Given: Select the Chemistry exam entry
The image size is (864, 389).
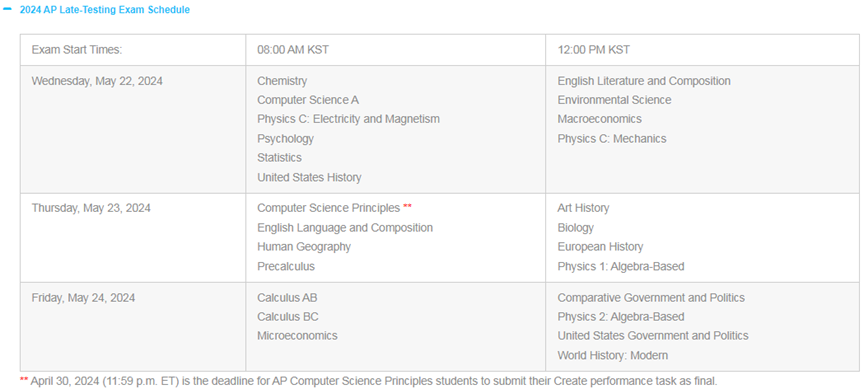Looking at the screenshot, I should (x=282, y=81).
